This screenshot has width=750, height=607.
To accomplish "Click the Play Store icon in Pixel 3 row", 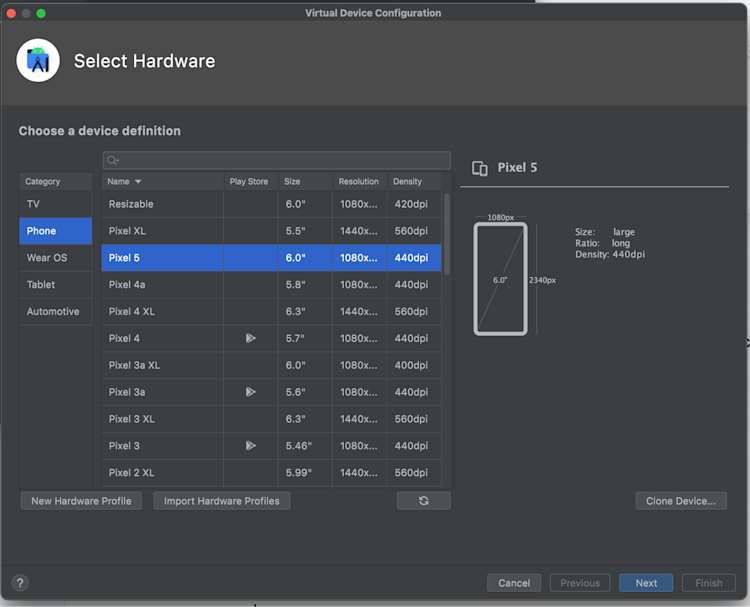I will point(251,445).
